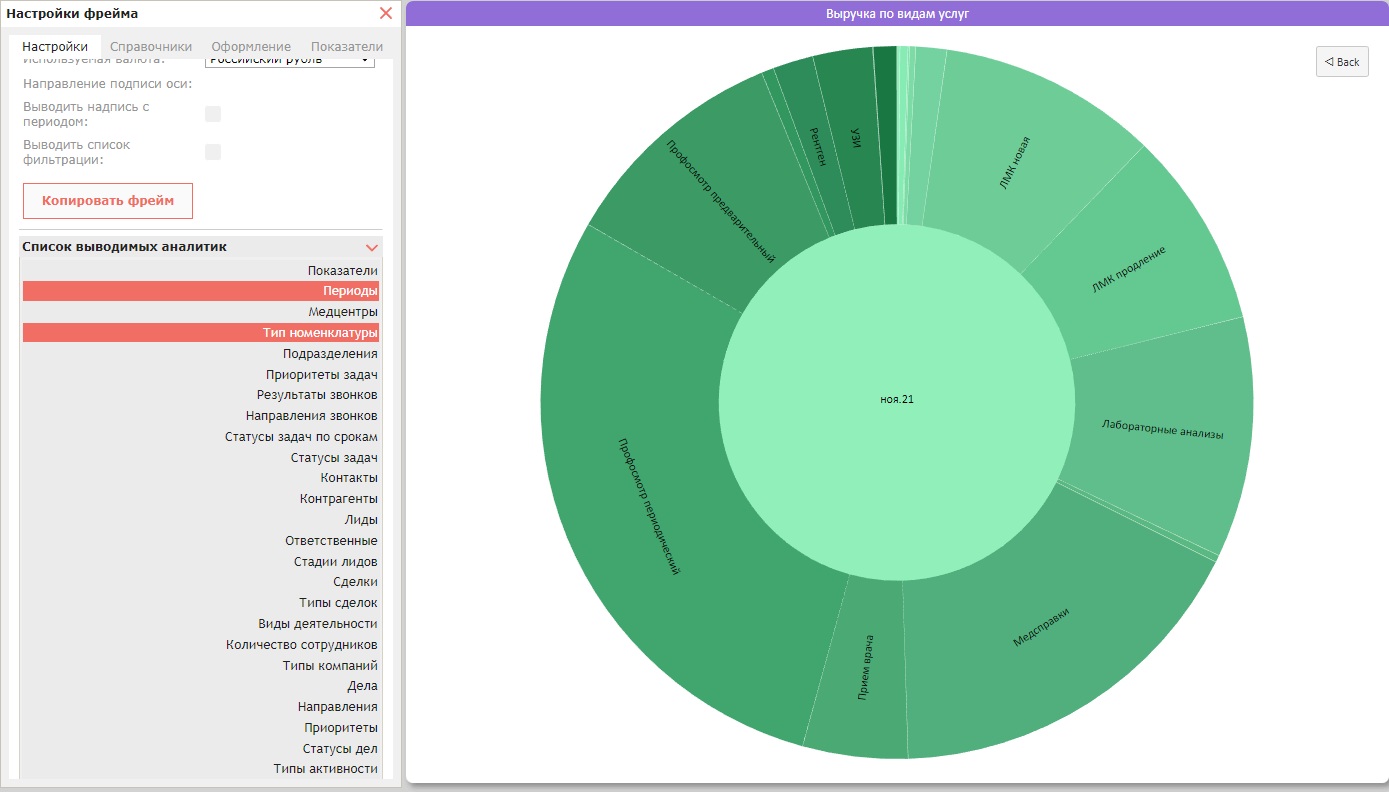Click the Копировать фрейм button
1389x792 pixels.
point(108,201)
